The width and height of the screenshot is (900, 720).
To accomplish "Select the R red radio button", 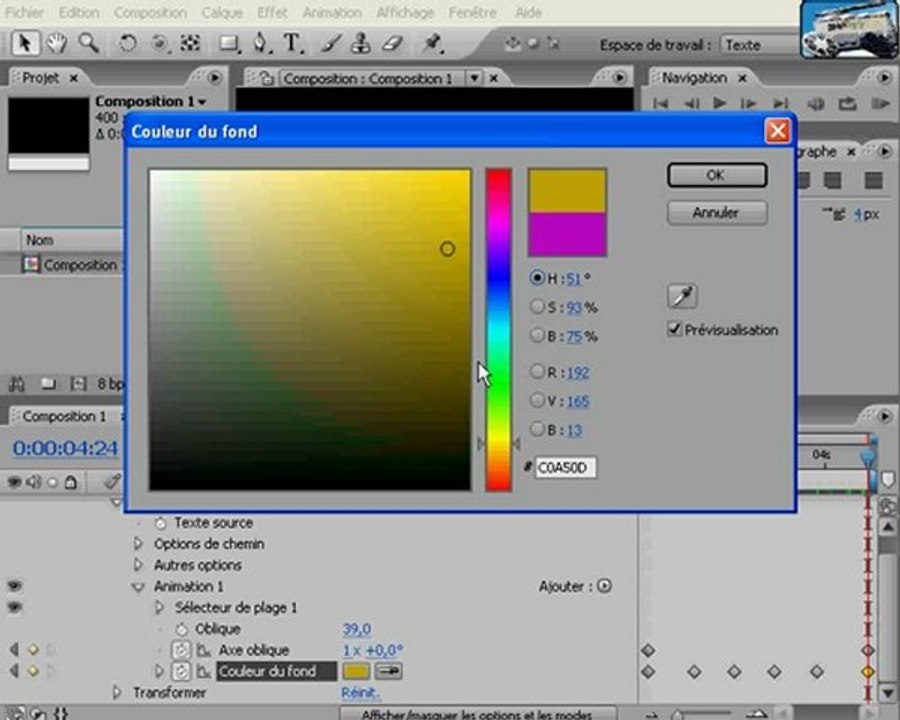I will click(x=537, y=371).
